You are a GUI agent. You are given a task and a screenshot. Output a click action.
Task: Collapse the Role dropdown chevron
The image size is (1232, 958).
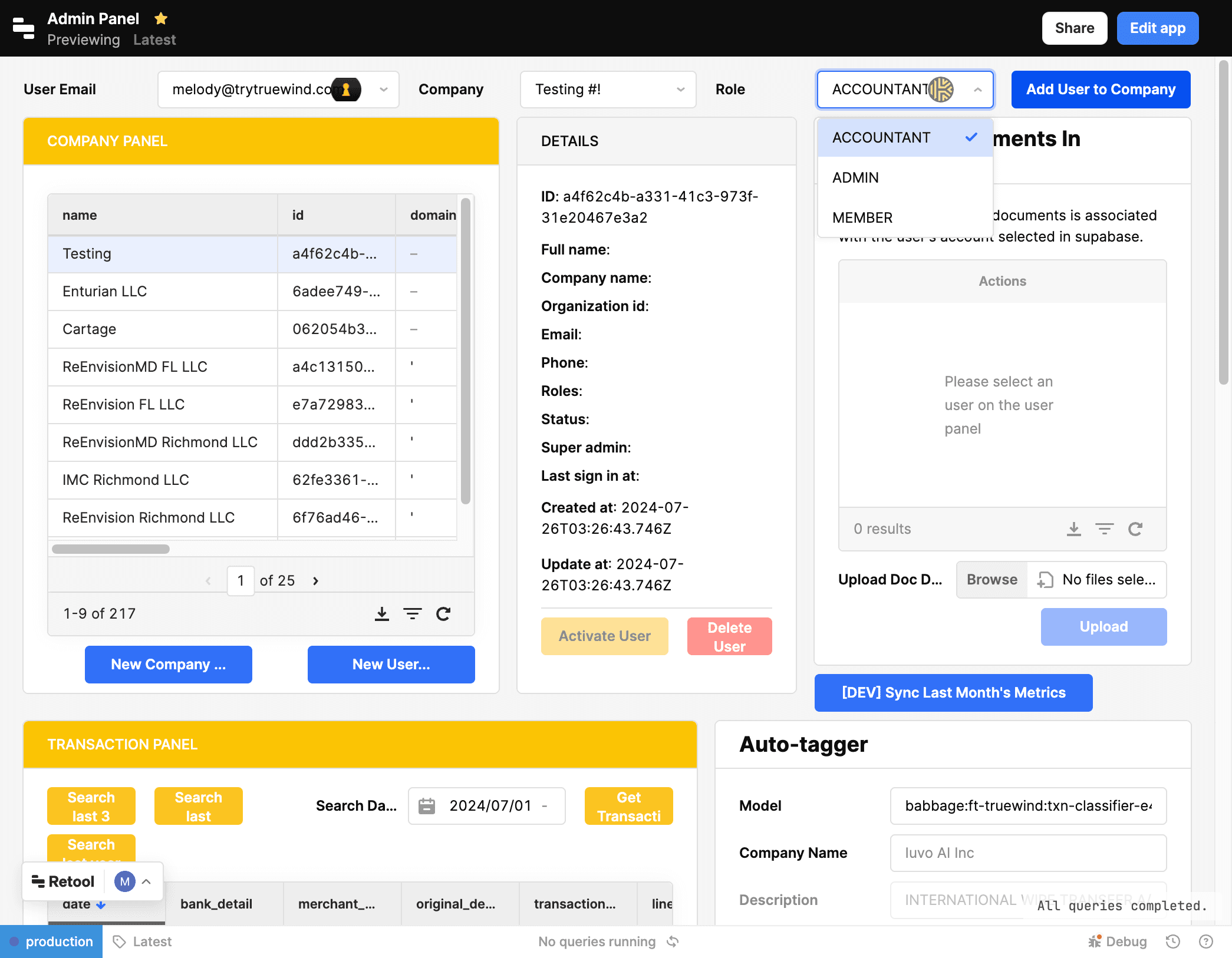pyautogui.click(x=977, y=90)
